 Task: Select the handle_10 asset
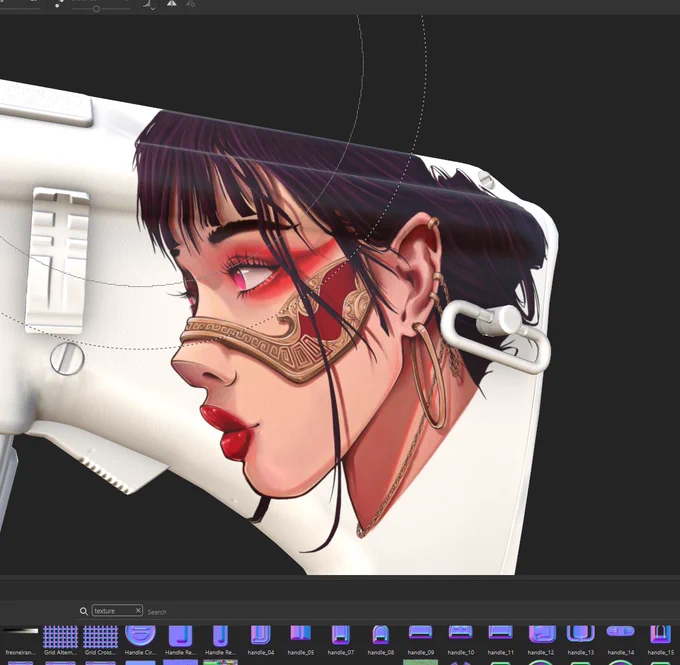pos(460,634)
